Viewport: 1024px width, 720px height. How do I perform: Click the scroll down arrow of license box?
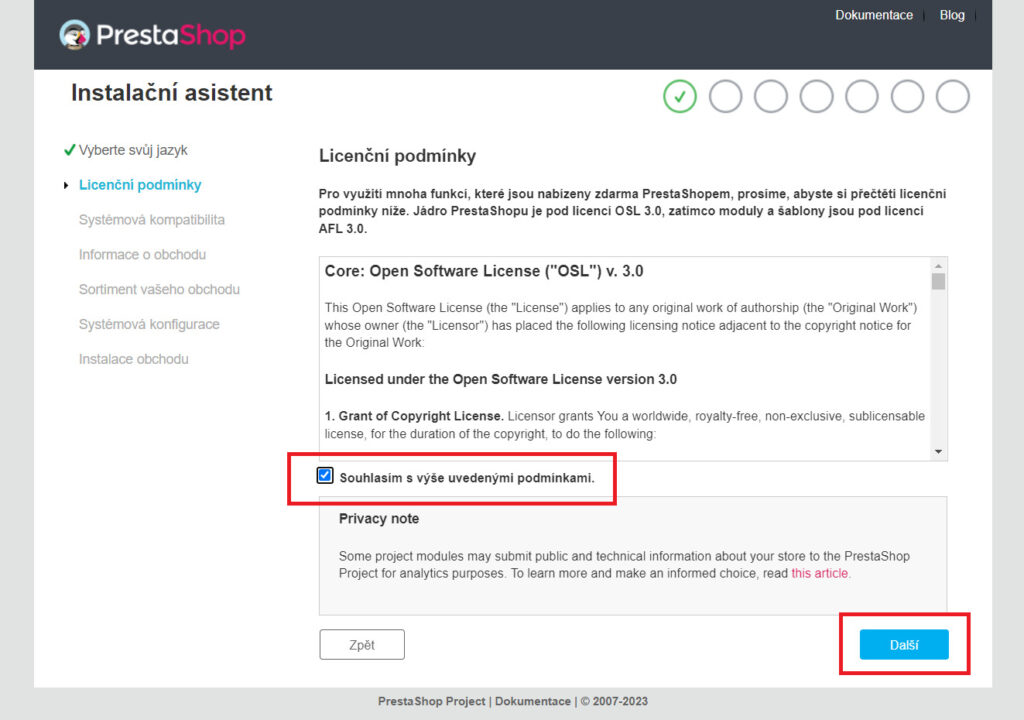[x=938, y=451]
